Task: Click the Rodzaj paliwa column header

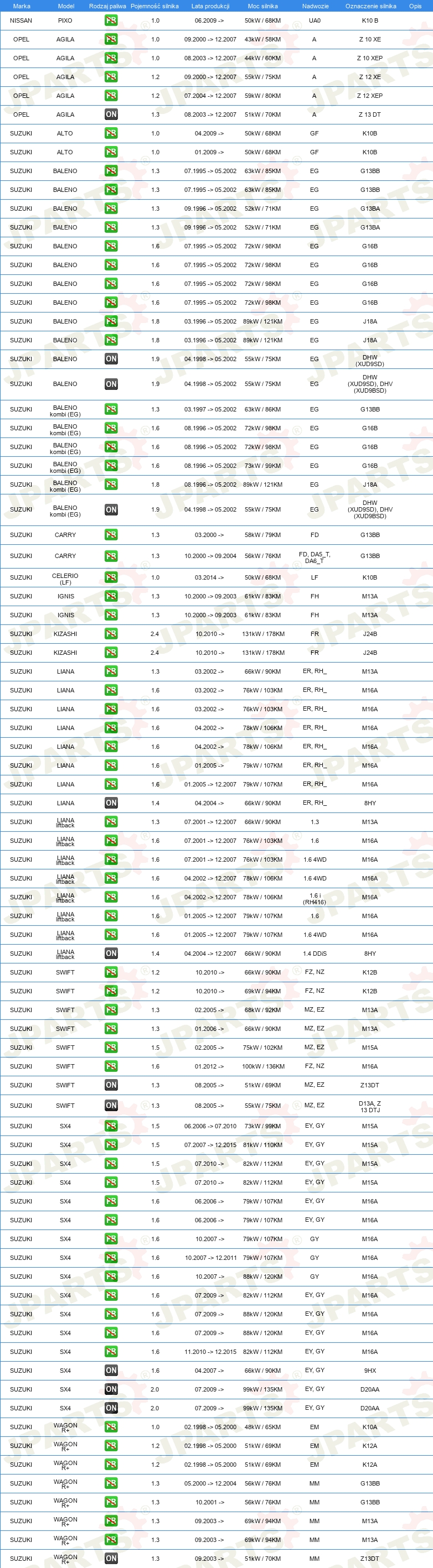Action: point(108,6)
